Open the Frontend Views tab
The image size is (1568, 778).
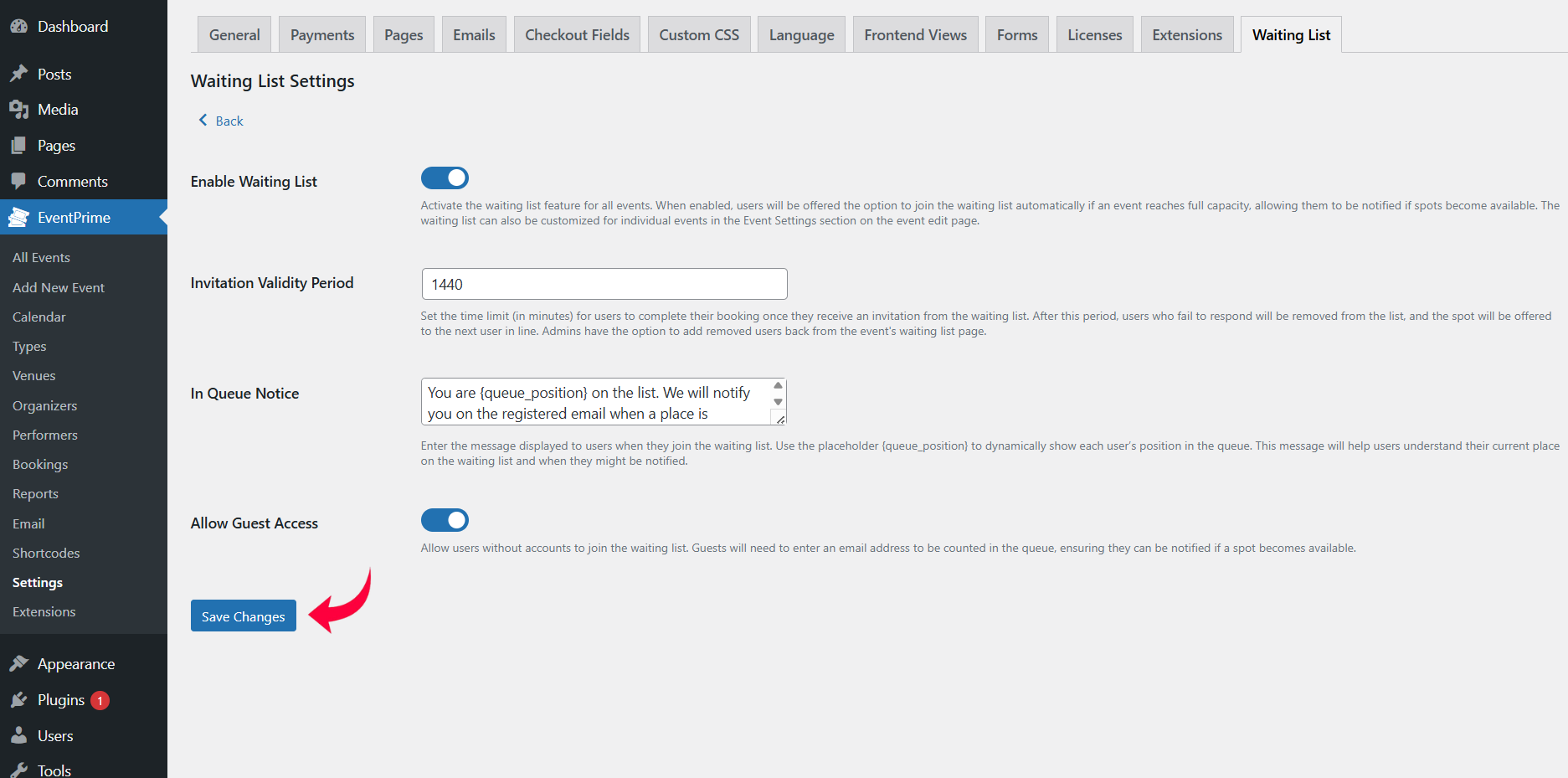[x=915, y=35]
